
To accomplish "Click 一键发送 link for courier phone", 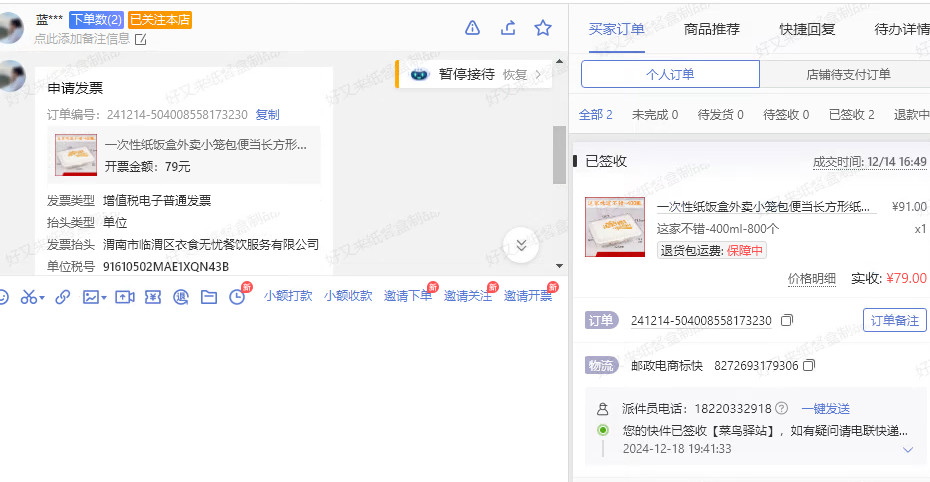I will point(825,408).
